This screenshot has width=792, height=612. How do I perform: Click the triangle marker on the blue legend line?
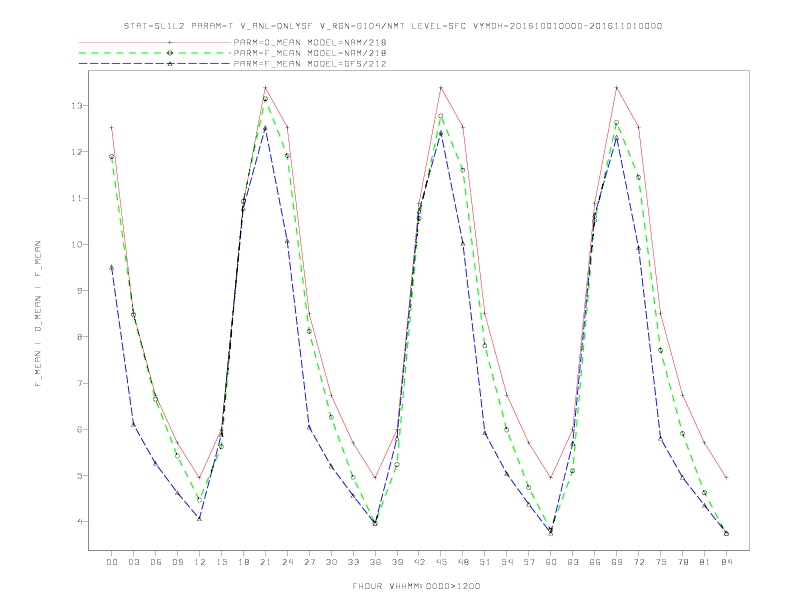click(x=170, y=64)
